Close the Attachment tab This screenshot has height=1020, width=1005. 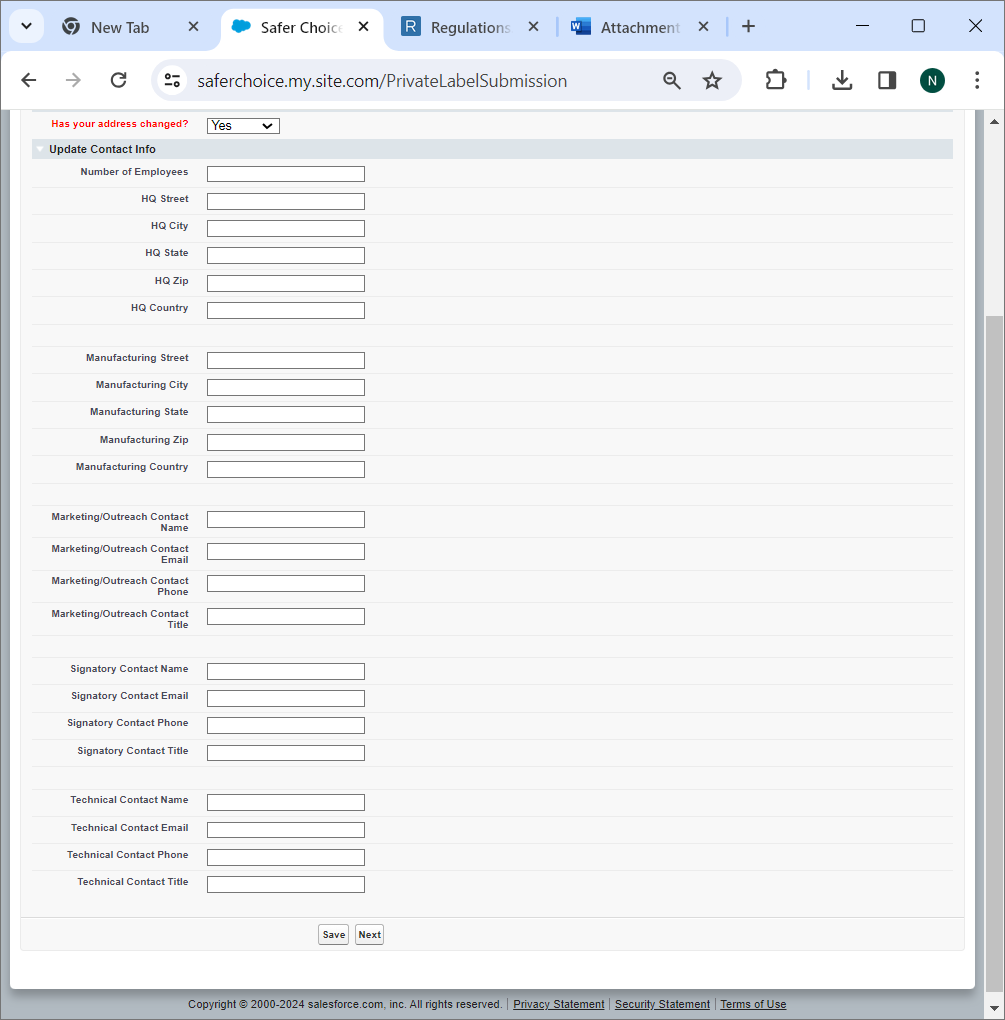point(703,27)
